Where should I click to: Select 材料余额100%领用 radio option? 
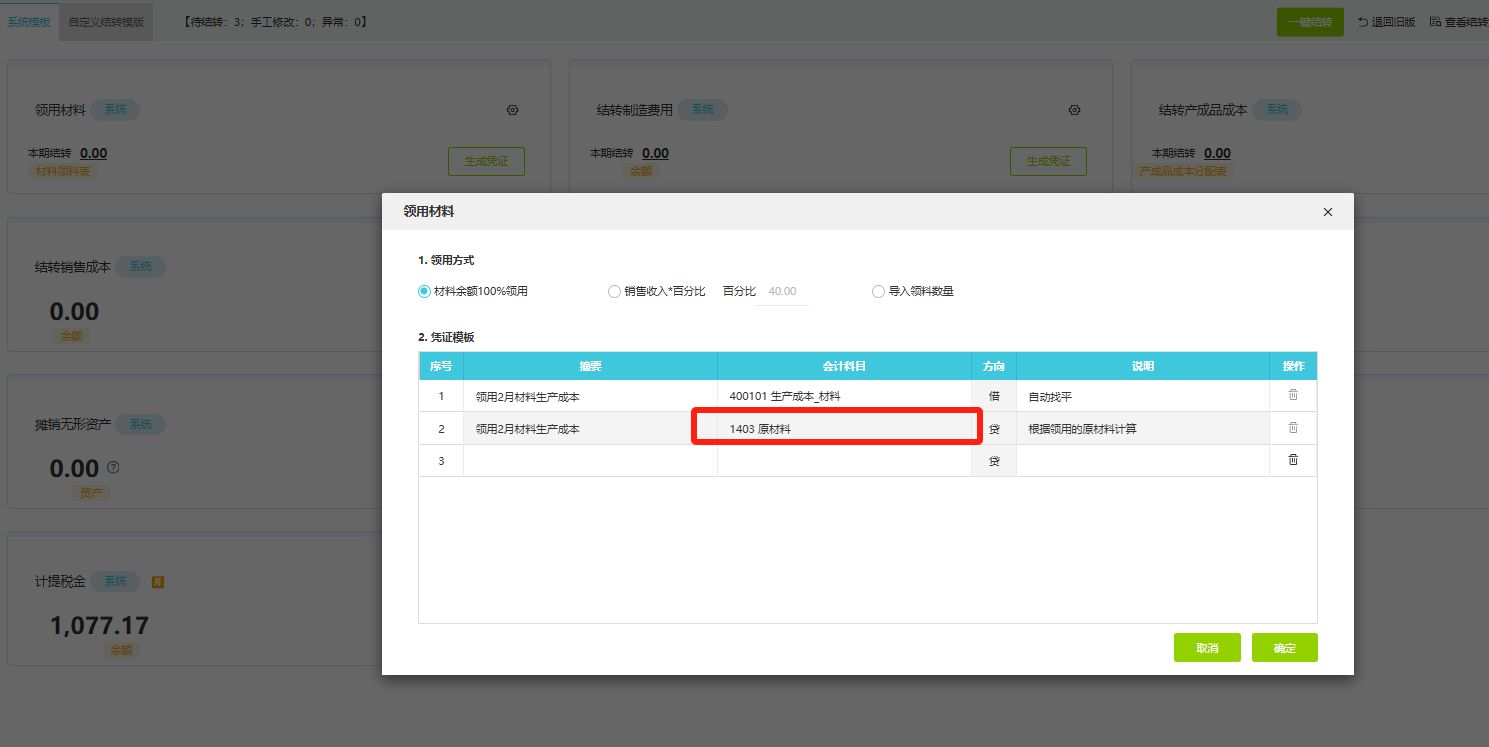pos(424,292)
